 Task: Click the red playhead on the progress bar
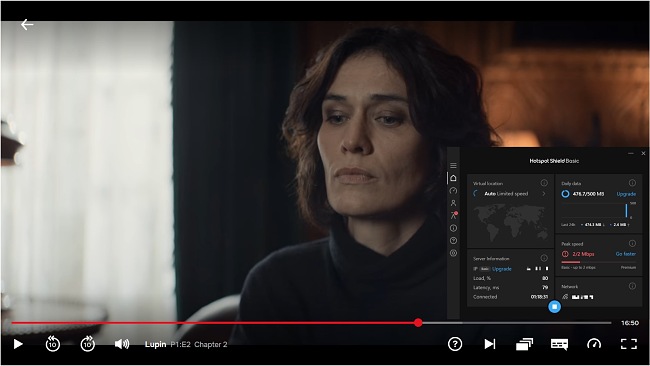click(418, 322)
